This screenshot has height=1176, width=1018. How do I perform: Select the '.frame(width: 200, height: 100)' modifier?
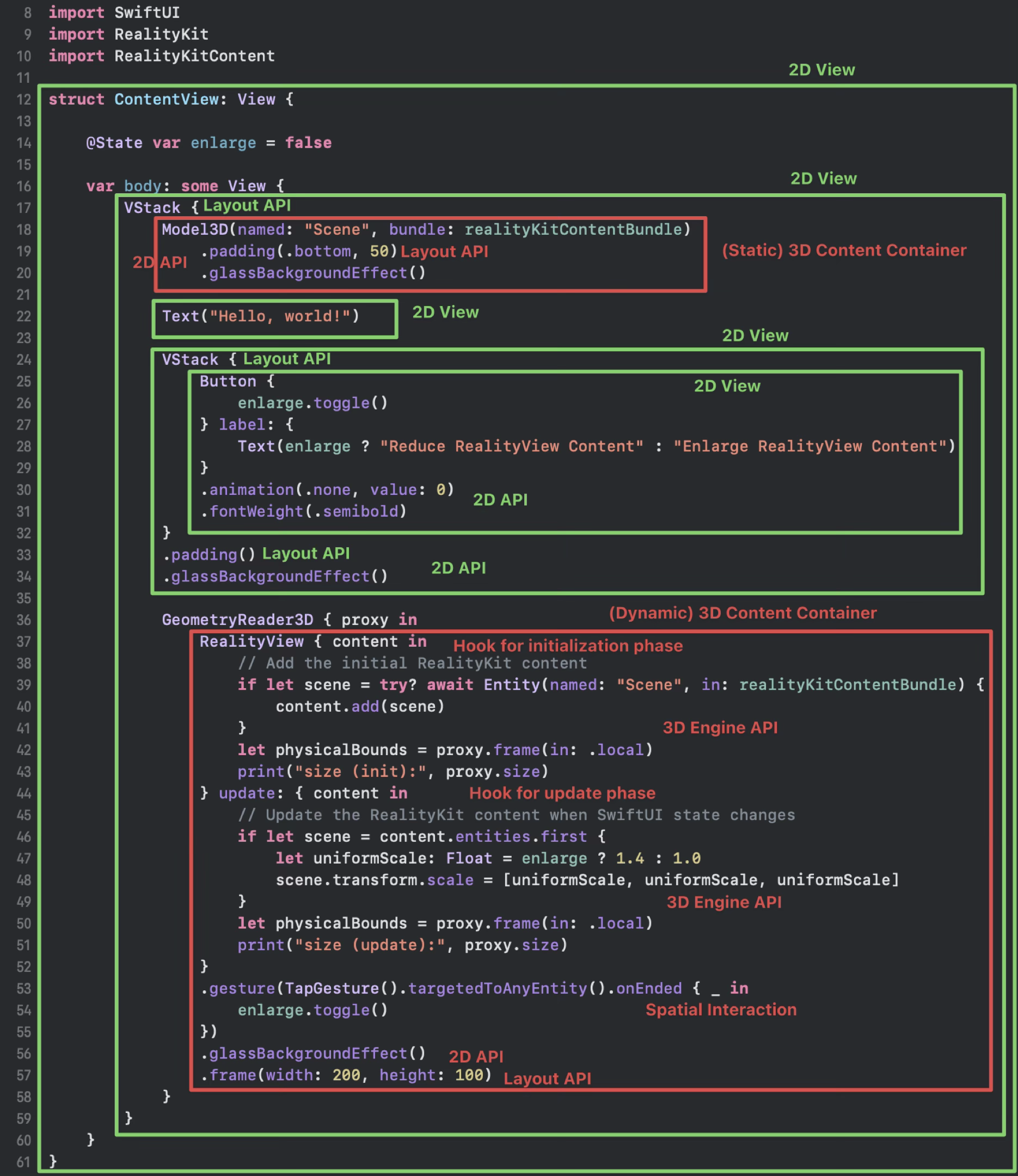pos(347,1075)
